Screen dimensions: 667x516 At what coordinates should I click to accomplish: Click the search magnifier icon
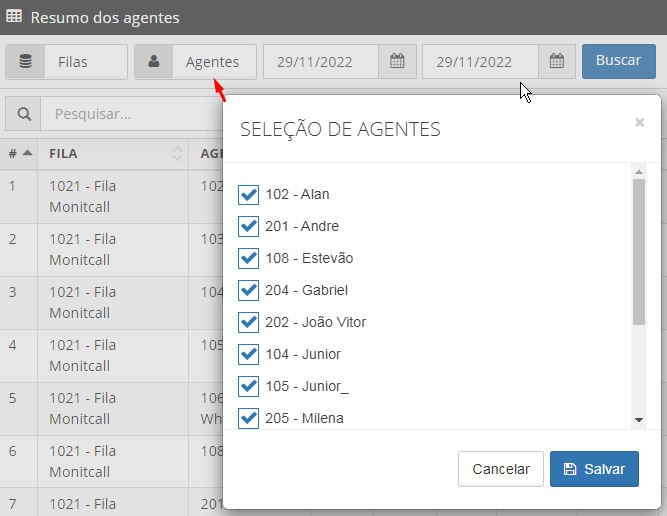(24, 114)
